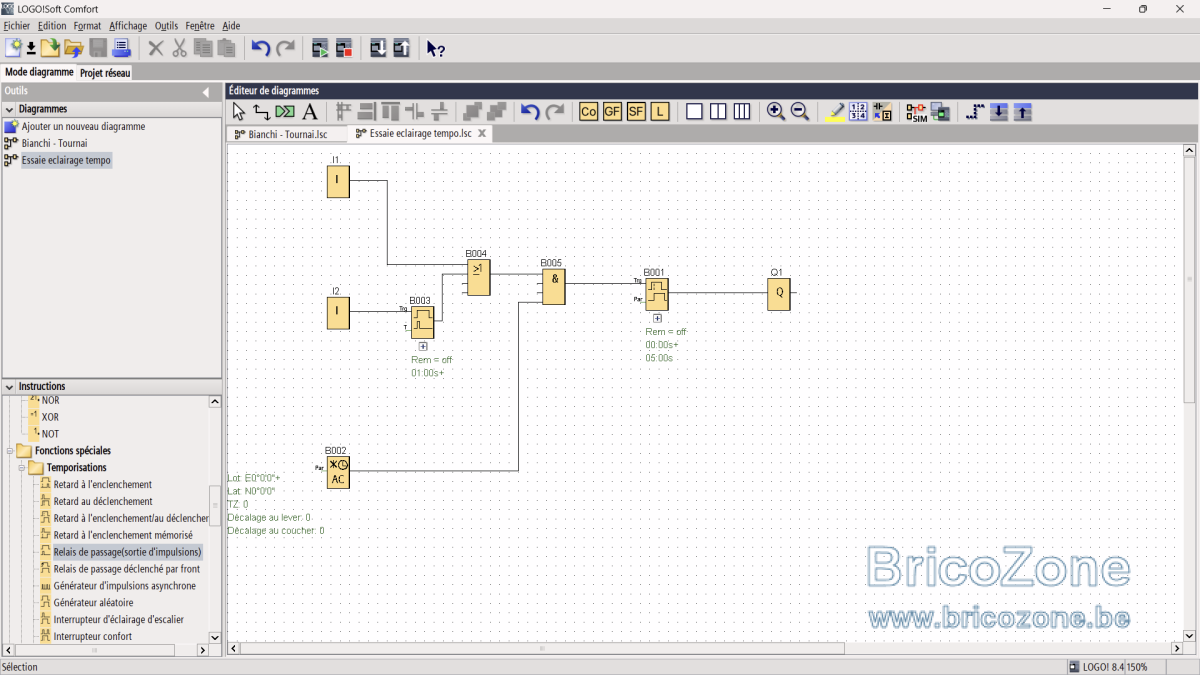
Task: Start the simulation with the SIM icon
Action: pos(916,112)
